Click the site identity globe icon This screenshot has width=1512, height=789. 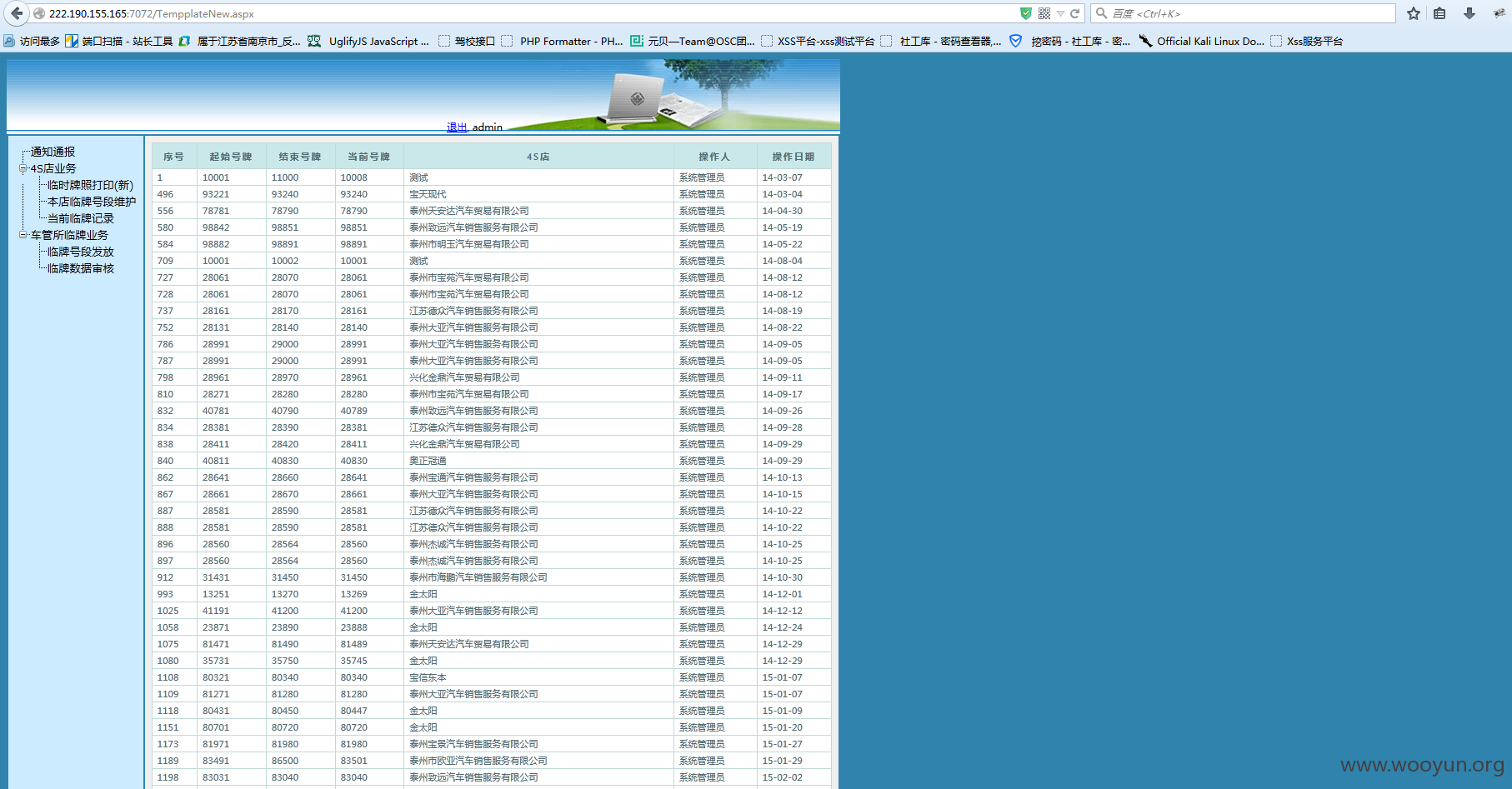click(39, 13)
